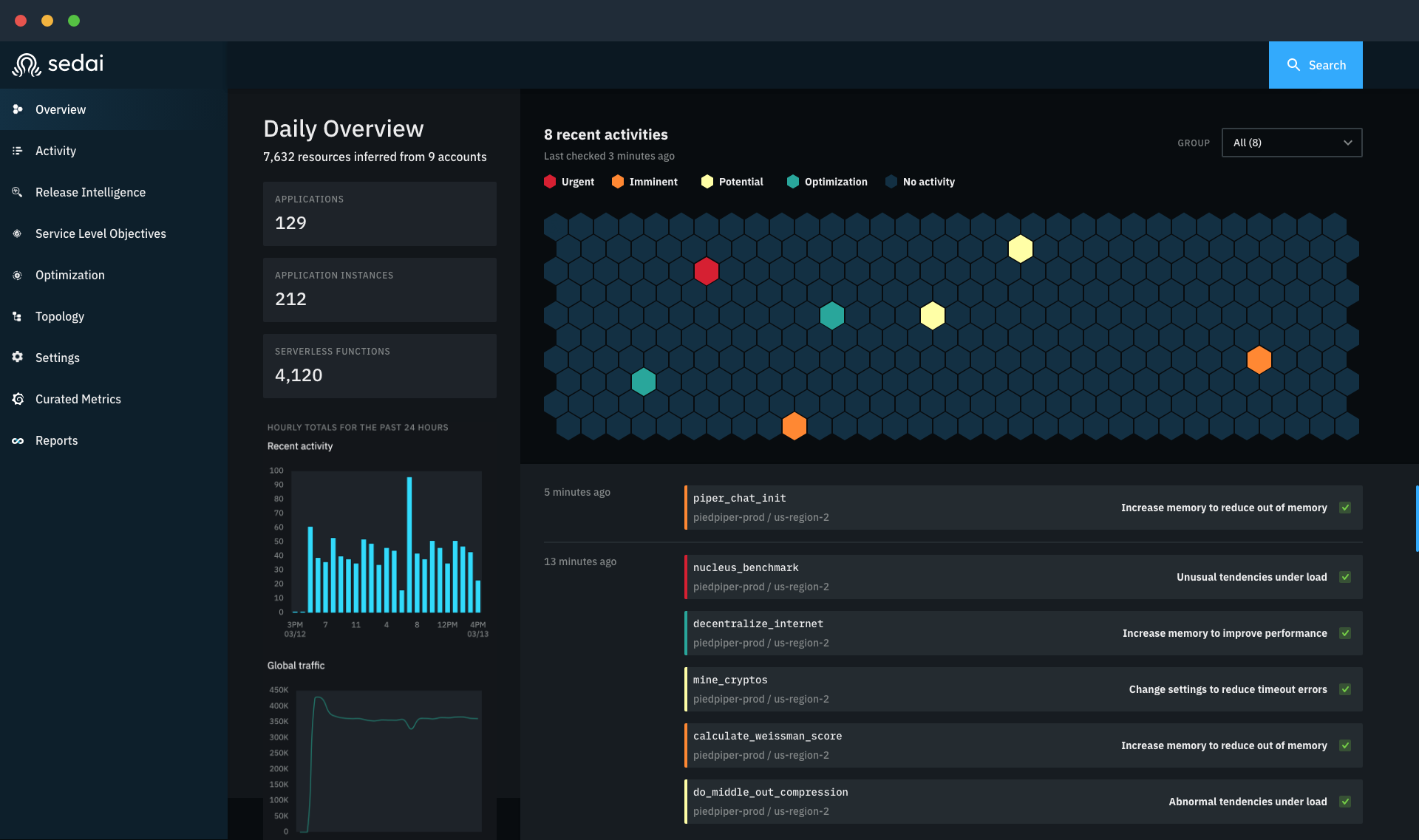Select the Service Level Objectives icon
Screen dimensions: 1419x840
[x=18, y=233]
